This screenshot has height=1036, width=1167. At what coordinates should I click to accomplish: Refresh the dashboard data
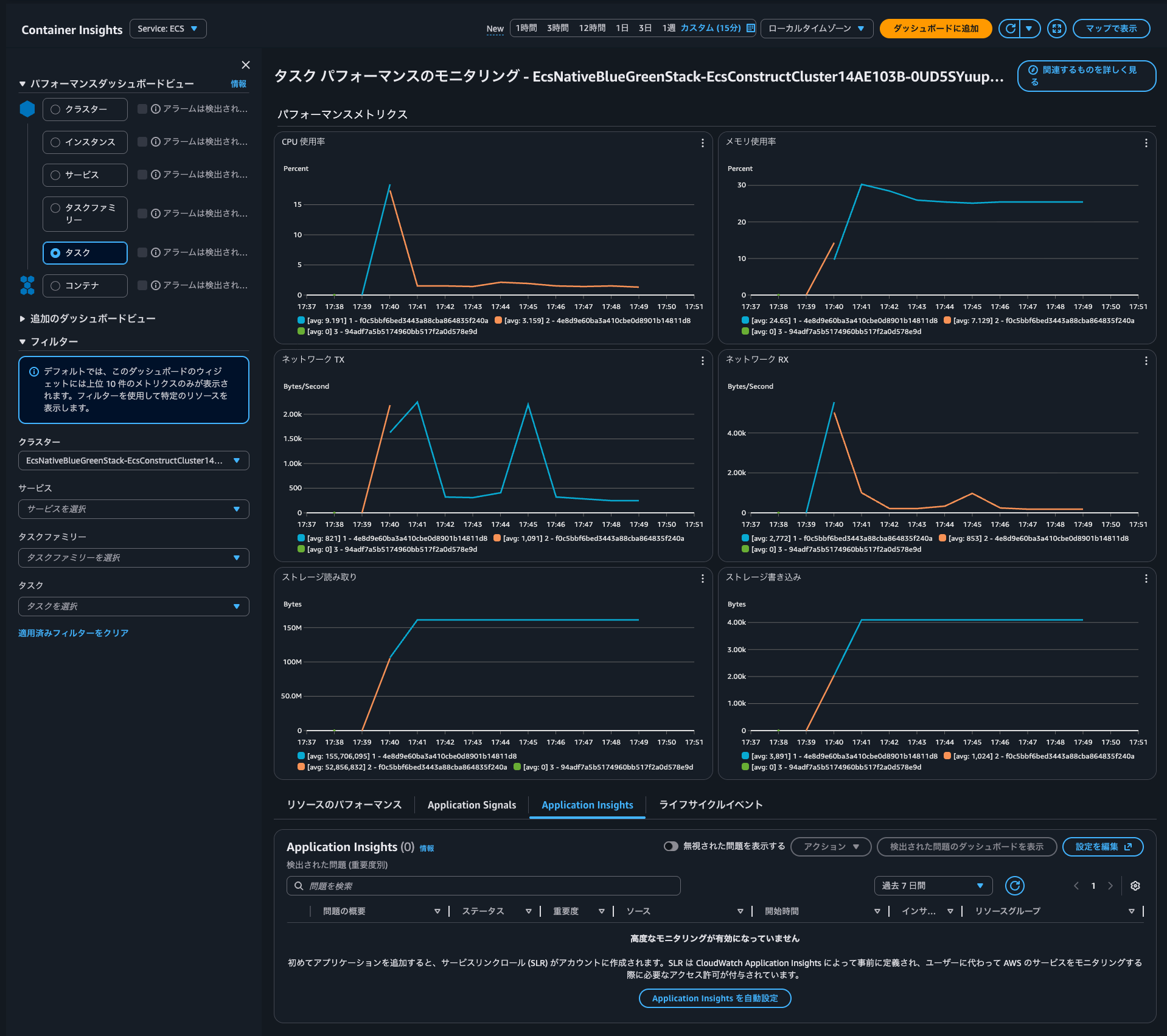pos(1010,28)
